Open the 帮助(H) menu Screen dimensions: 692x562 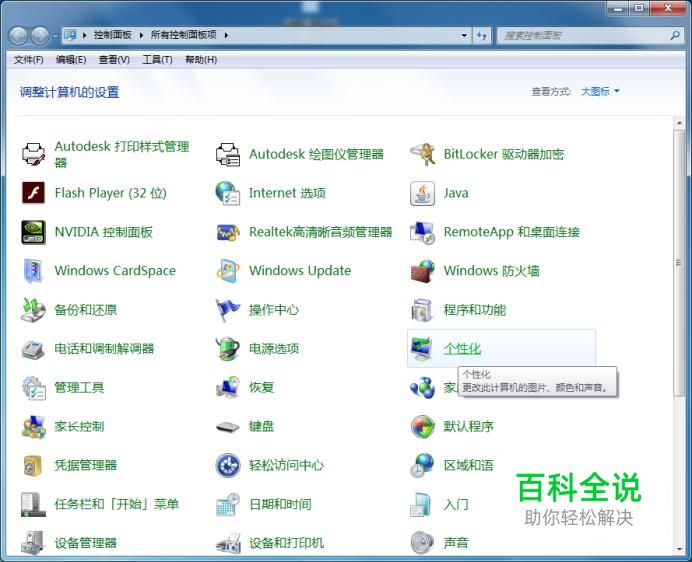pos(201,60)
